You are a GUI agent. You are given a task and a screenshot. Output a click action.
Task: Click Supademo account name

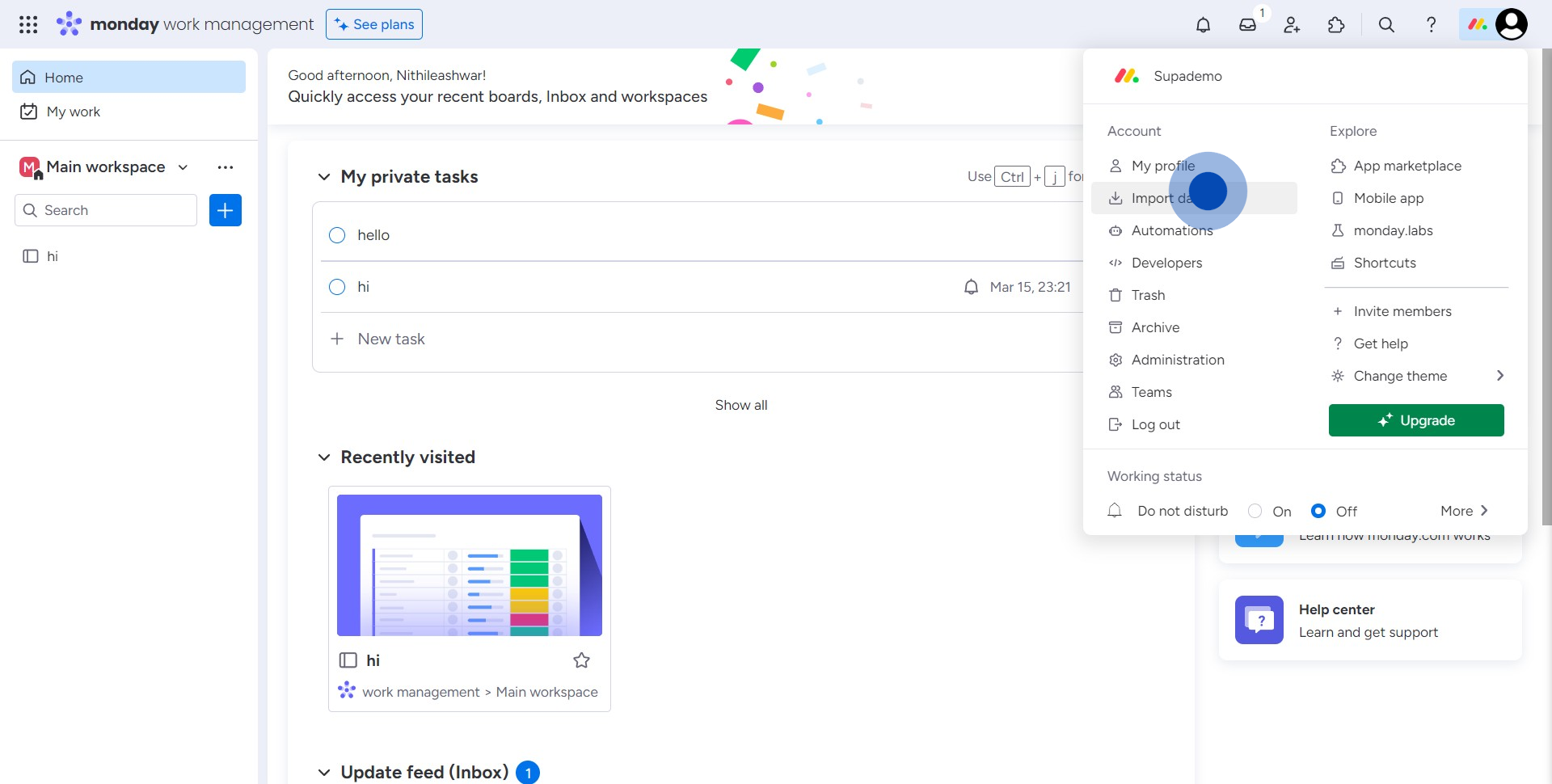click(x=1187, y=76)
